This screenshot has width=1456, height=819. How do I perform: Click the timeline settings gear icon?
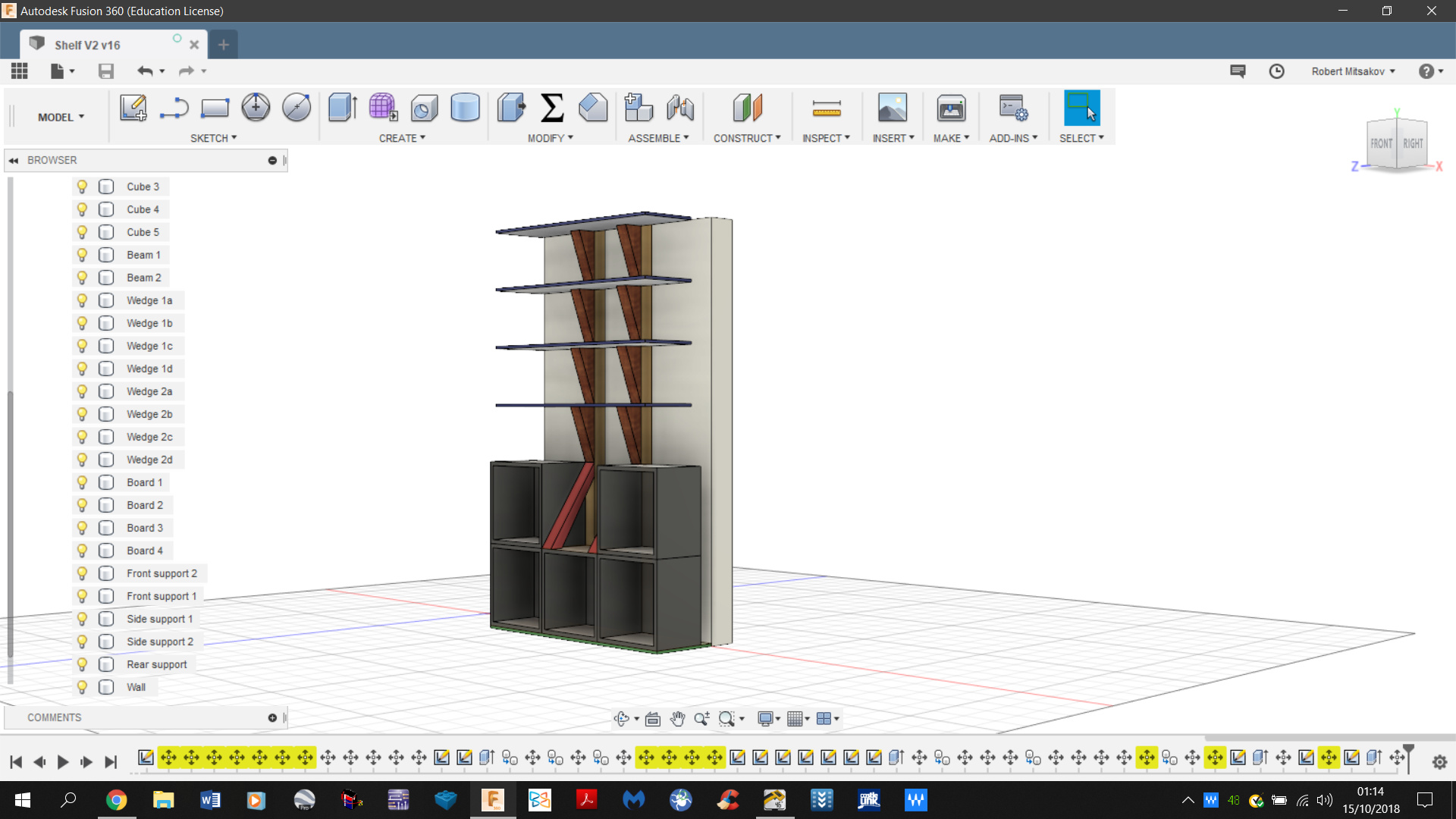point(1439,762)
